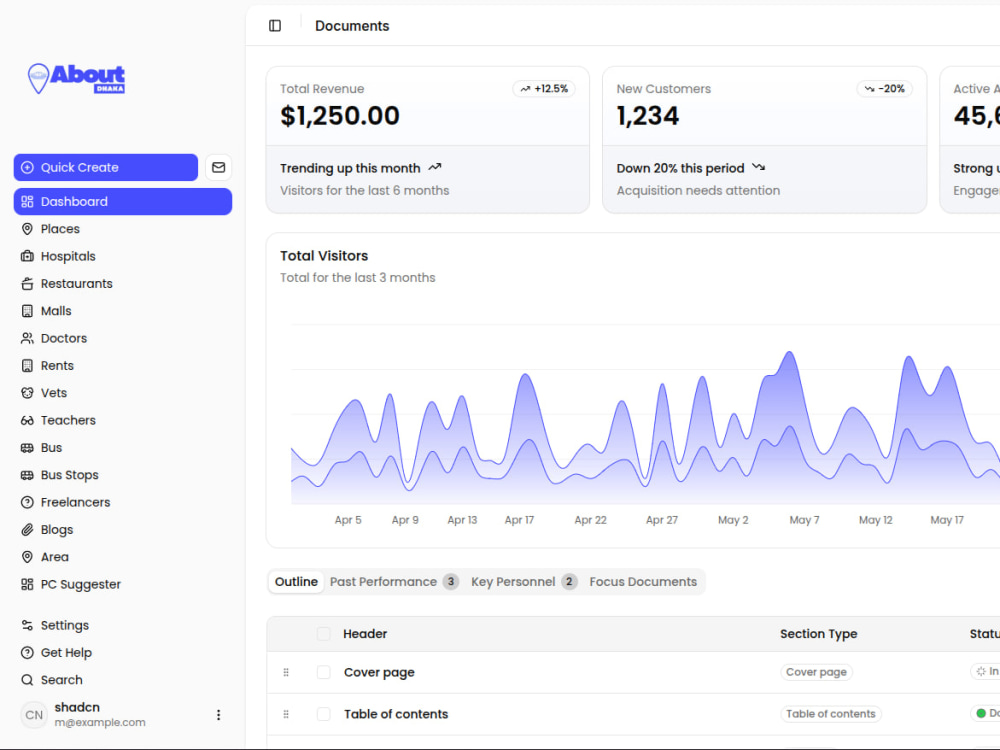This screenshot has width=1000, height=750.
Task: Switch to Key Personnel tab
Action: pos(524,582)
